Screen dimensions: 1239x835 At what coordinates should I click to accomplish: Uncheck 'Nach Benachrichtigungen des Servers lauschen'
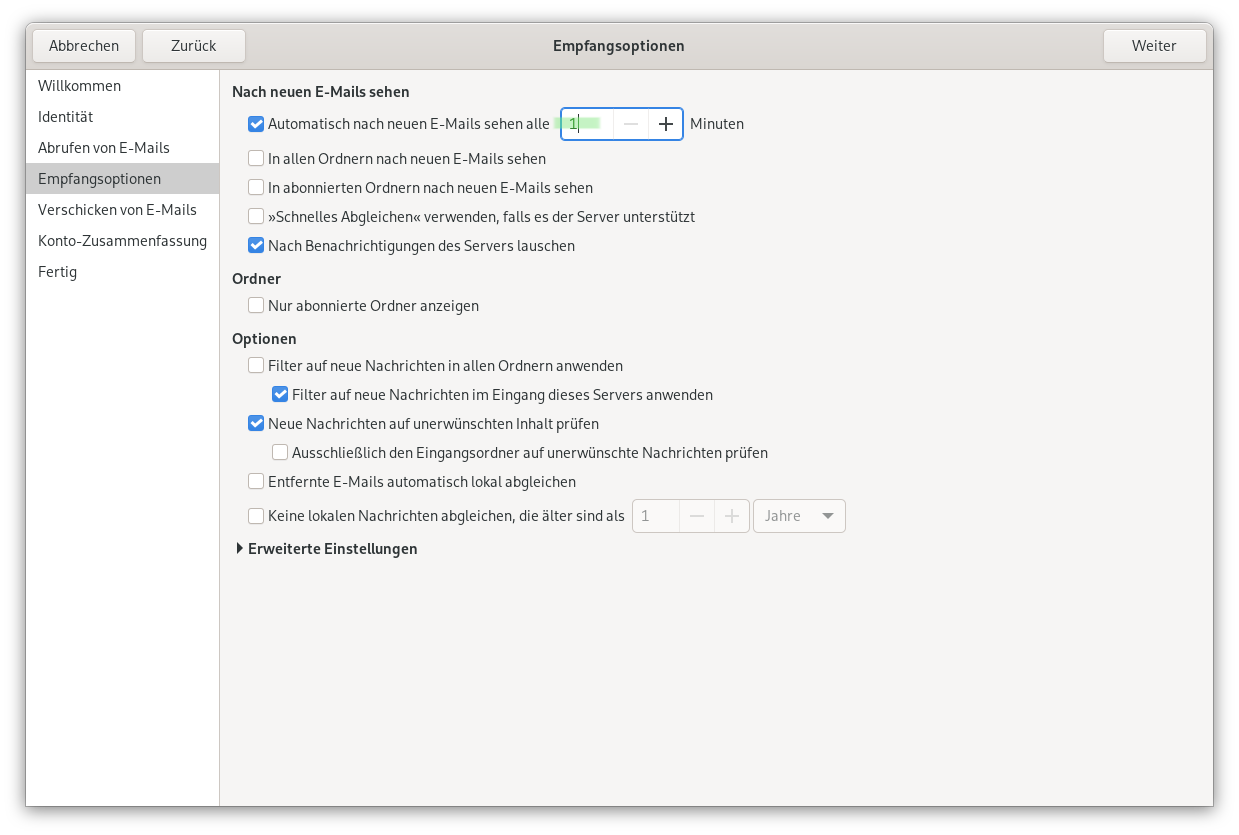256,245
